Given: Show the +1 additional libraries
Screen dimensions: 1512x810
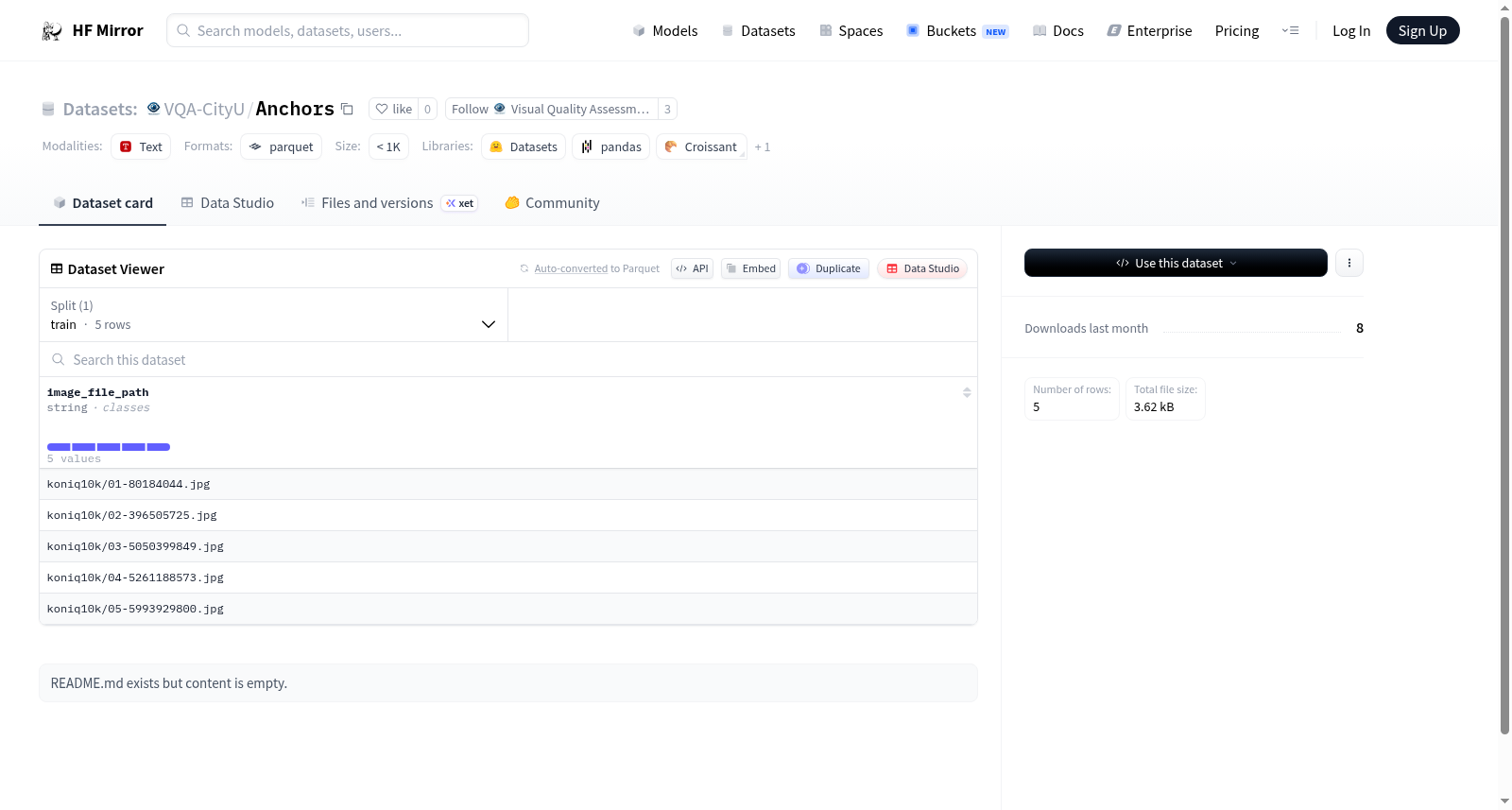Looking at the screenshot, I should tap(763, 147).
